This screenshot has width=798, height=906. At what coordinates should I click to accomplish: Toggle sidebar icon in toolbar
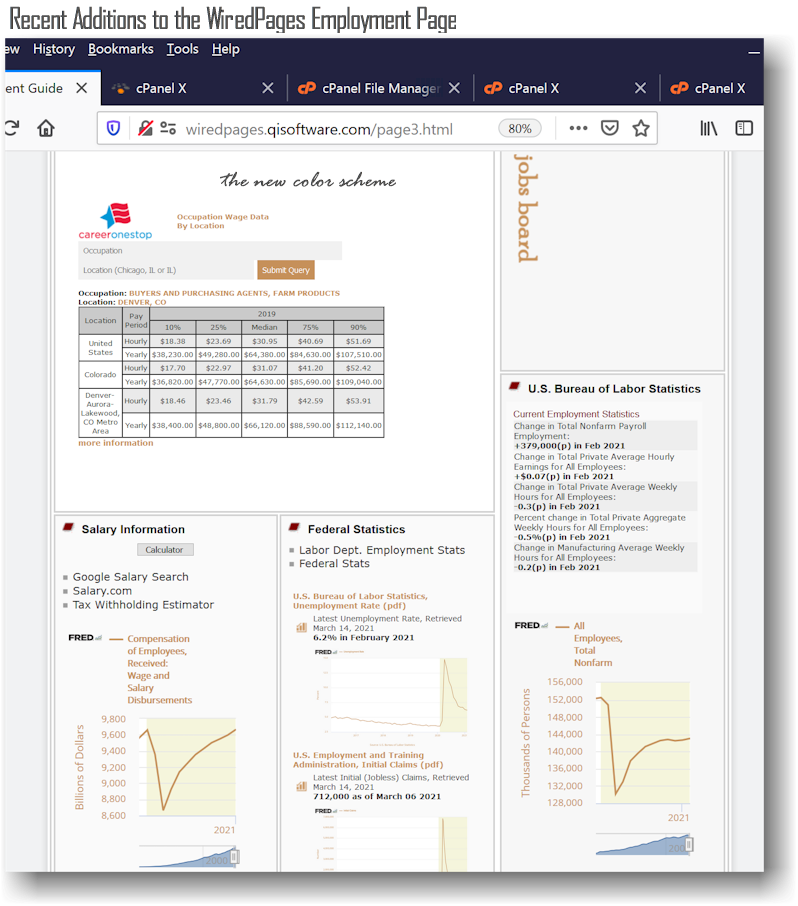(x=744, y=128)
